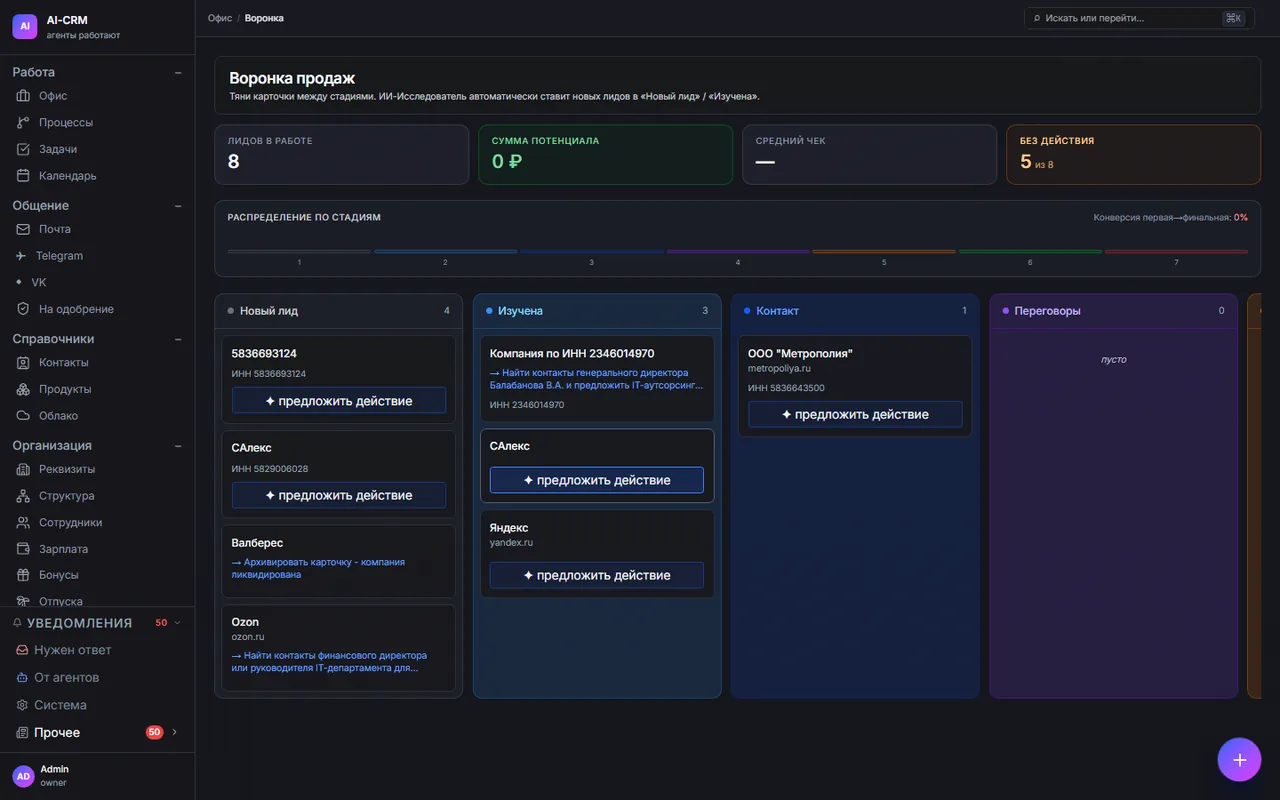Collapse the Работа sidebar section
Image resolution: width=1280 pixels, height=800 pixels.
point(178,72)
